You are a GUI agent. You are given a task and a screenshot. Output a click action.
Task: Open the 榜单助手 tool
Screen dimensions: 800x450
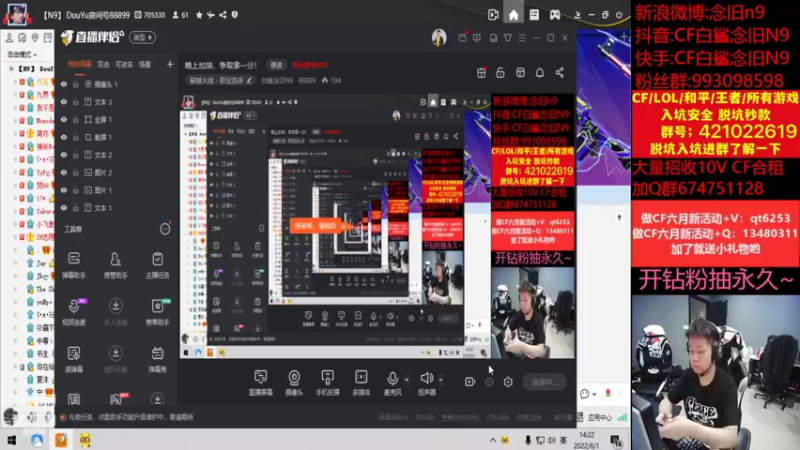tap(157, 311)
